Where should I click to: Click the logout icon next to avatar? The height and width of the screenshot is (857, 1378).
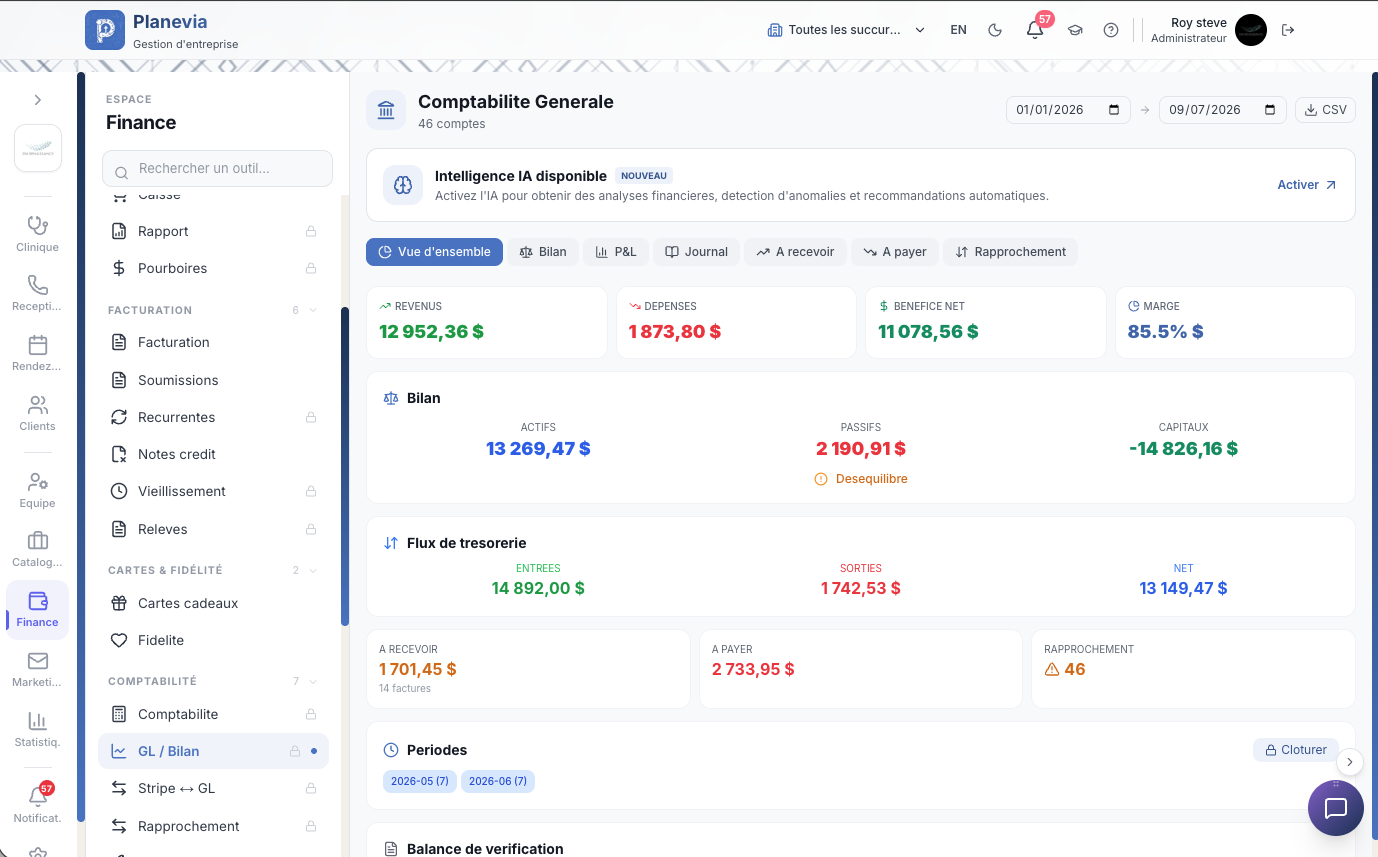[1288, 30]
